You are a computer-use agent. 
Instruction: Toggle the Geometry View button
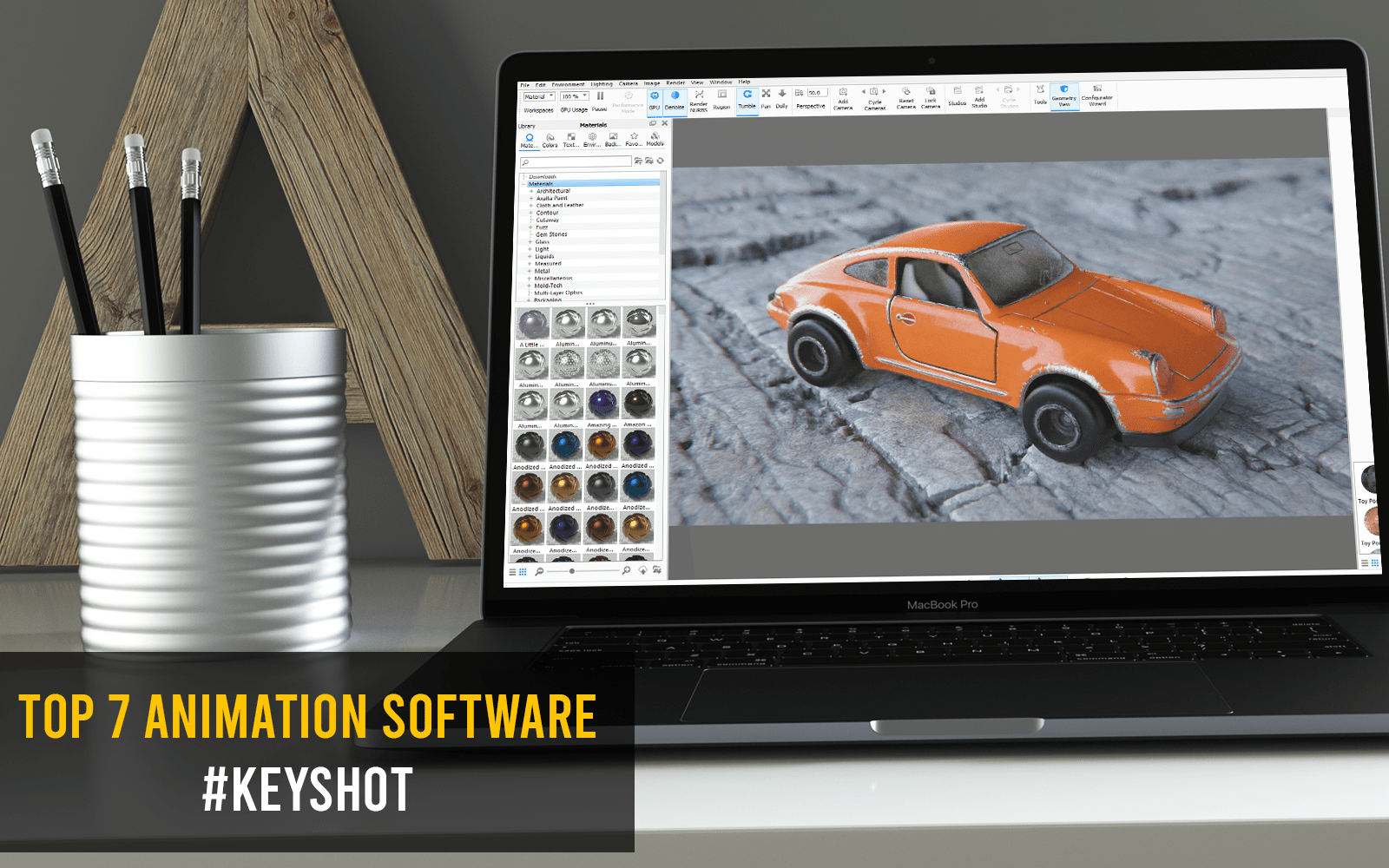tap(1064, 95)
